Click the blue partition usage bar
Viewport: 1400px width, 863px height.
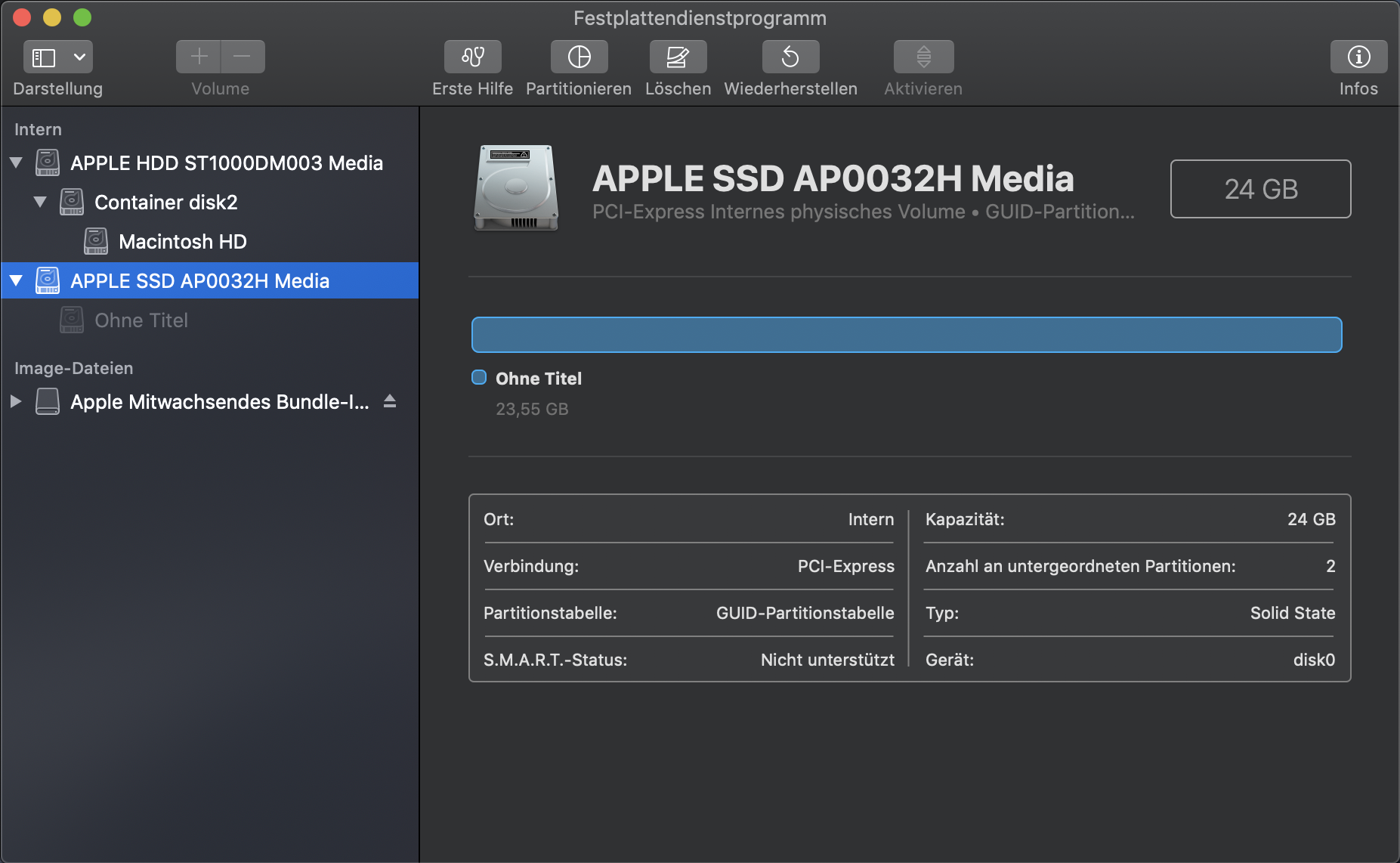click(x=906, y=335)
